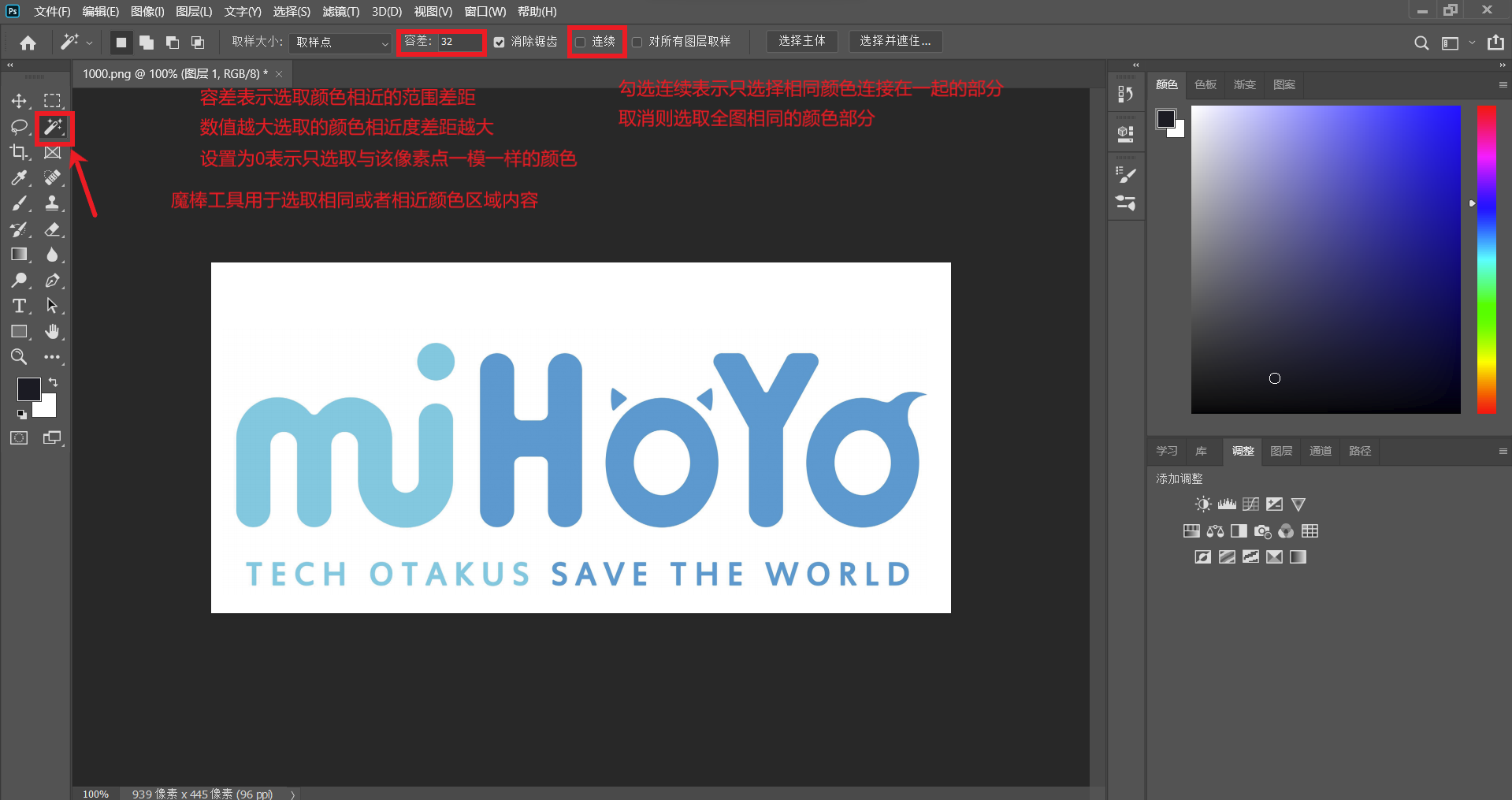Select the Spot Healing Brush tool

point(52,178)
